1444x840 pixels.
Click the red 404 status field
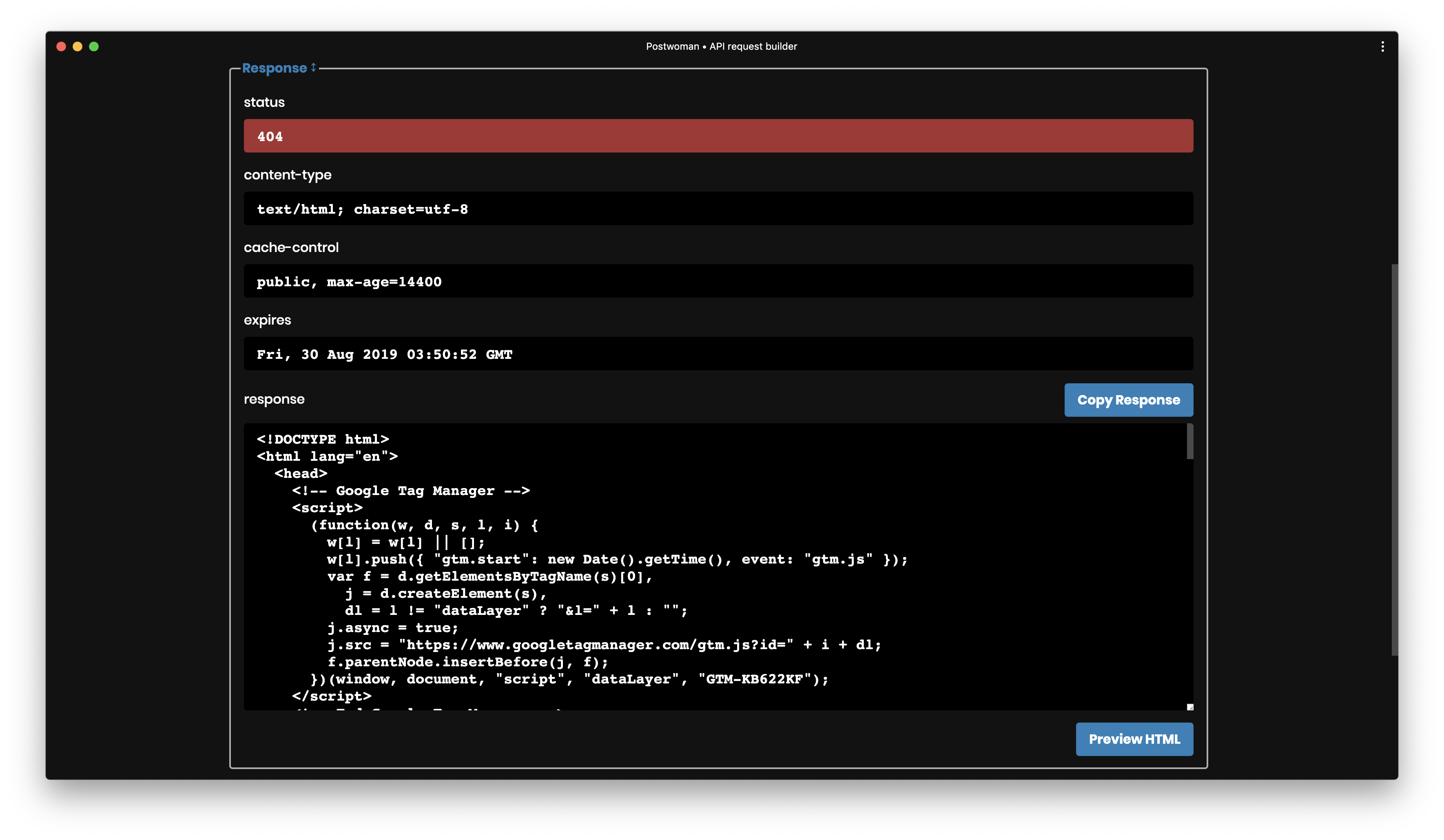[x=718, y=136]
